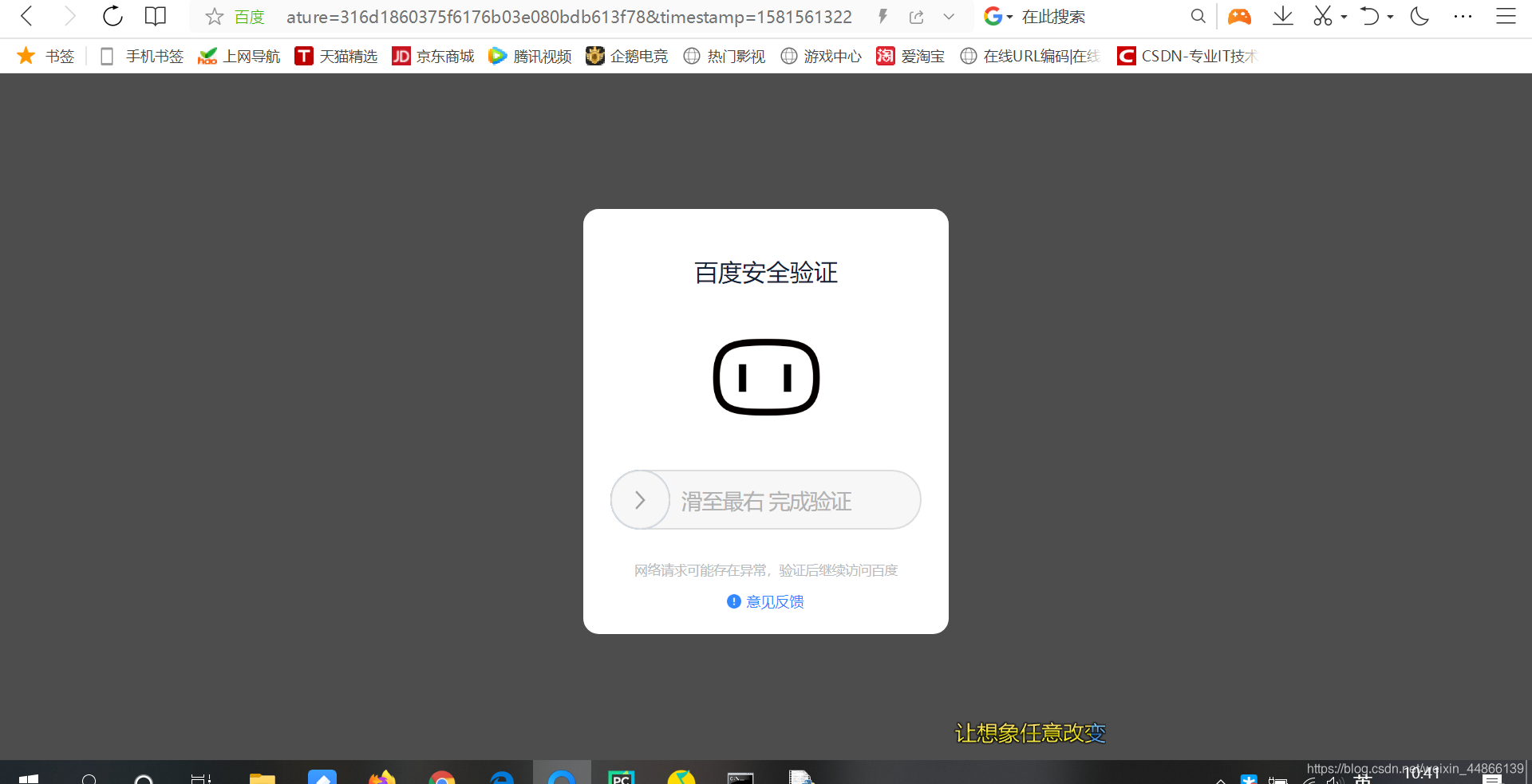This screenshot has height=784, width=1532.
Task: Open Firefox from the taskbar
Action: click(x=382, y=778)
